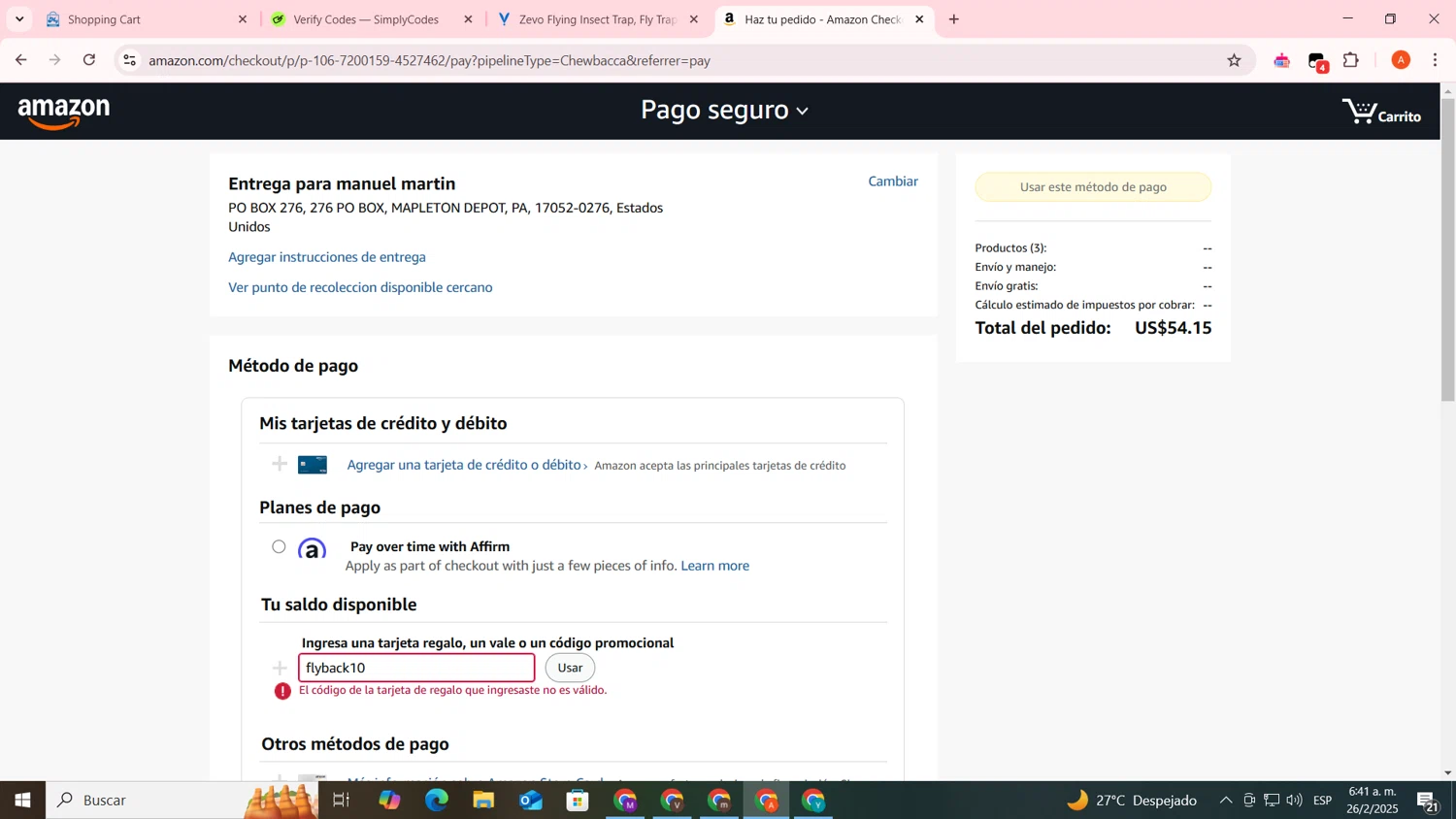The image size is (1456, 819).
Task: Reload the current page
Action: (89, 60)
